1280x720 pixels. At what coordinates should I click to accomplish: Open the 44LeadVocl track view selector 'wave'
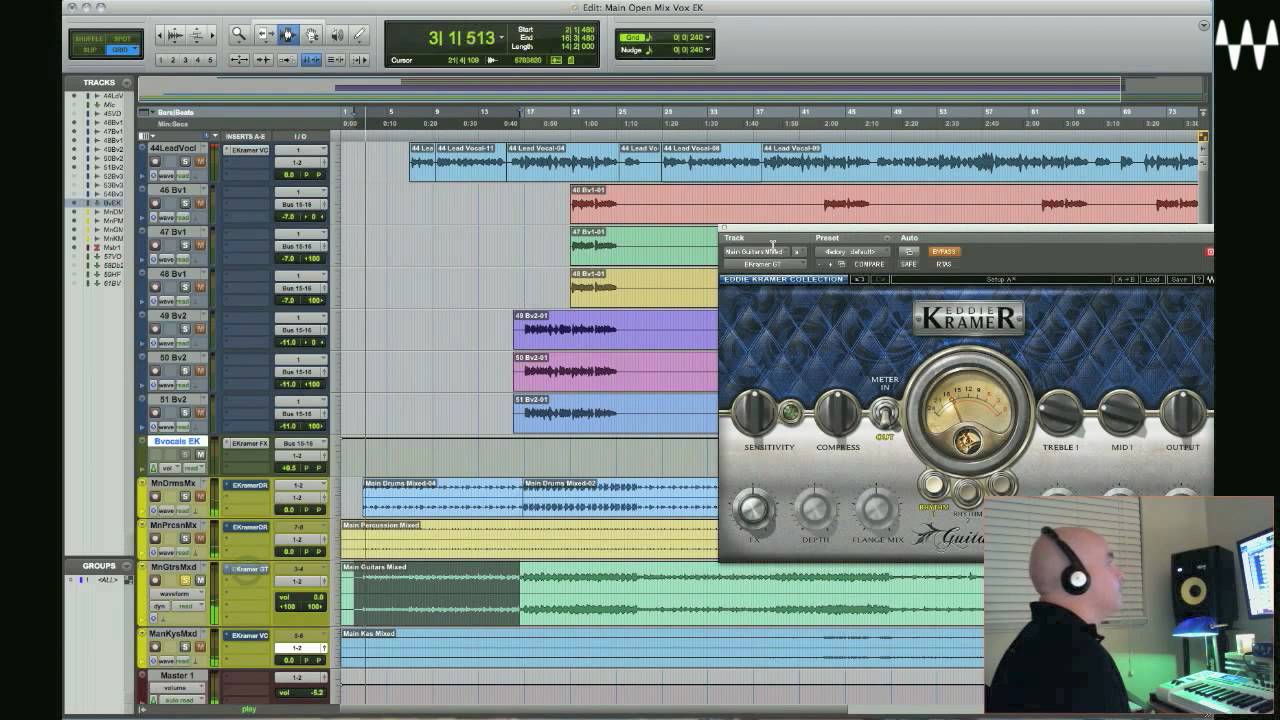[167, 175]
